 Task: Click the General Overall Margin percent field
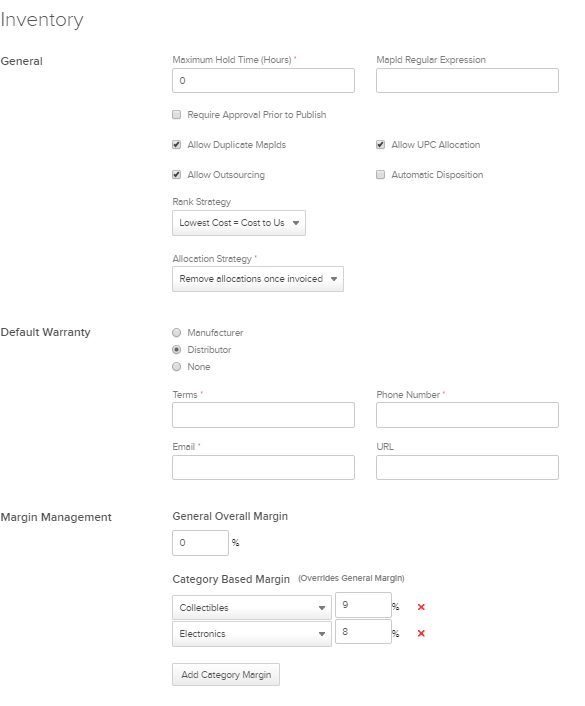click(200, 543)
